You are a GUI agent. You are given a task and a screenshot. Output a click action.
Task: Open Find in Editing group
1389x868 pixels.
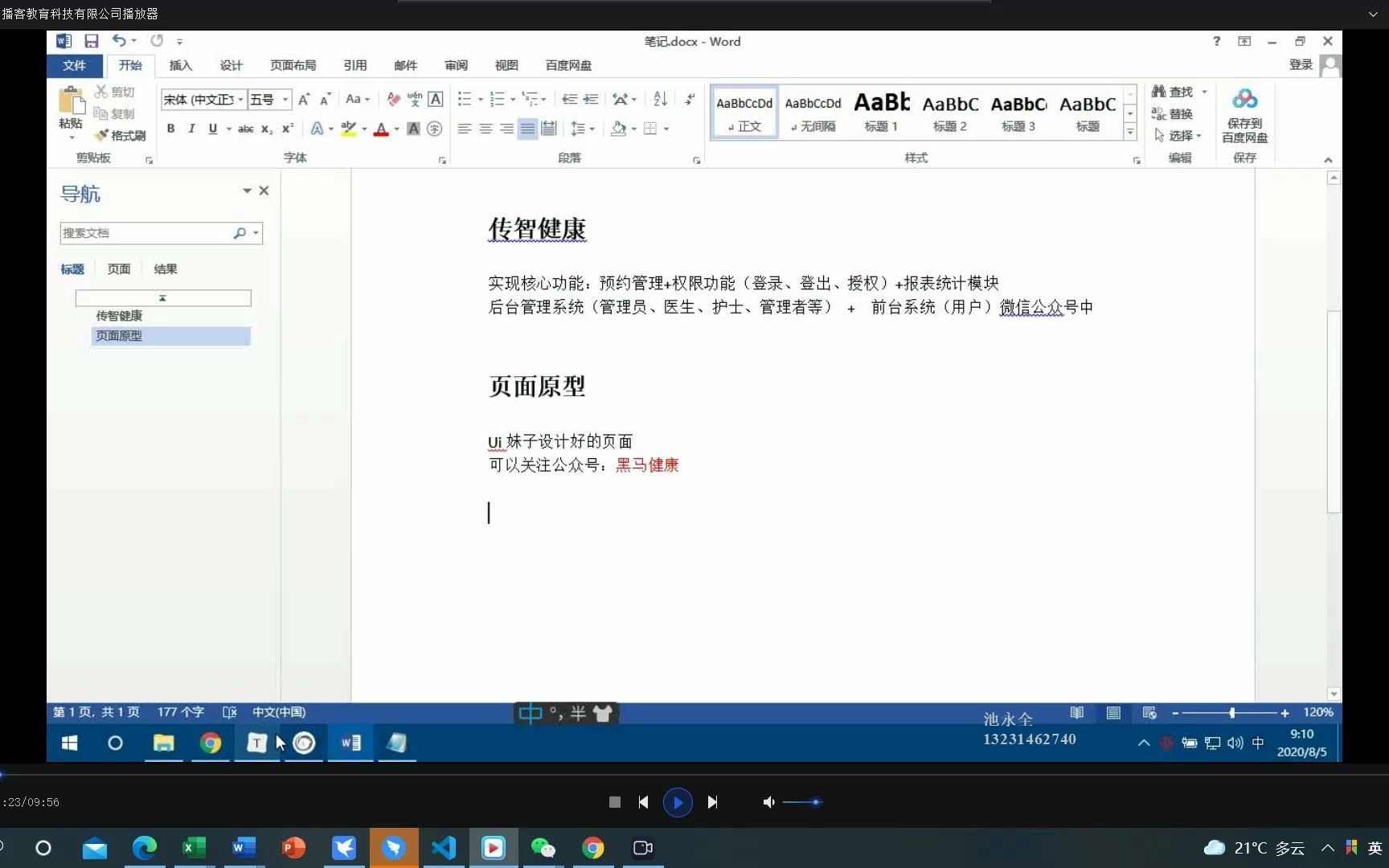1173,92
